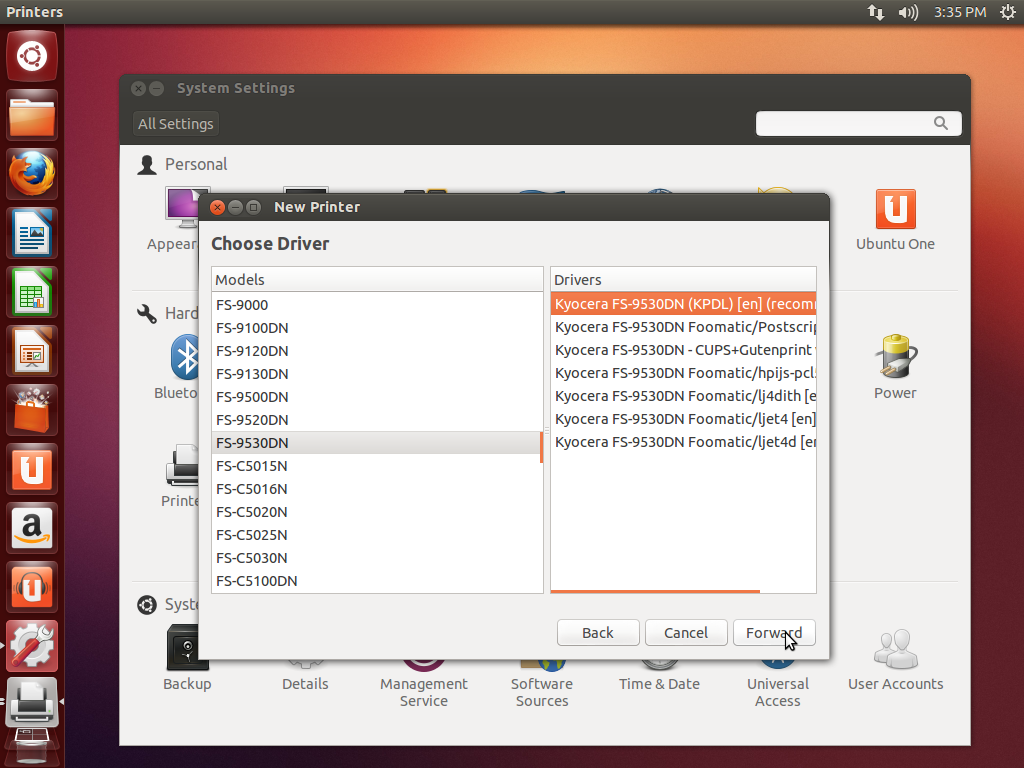This screenshot has height=768, width=1024.
Task: Open LibreOffice Calc from the launcher
Action: tap(32, 292)
